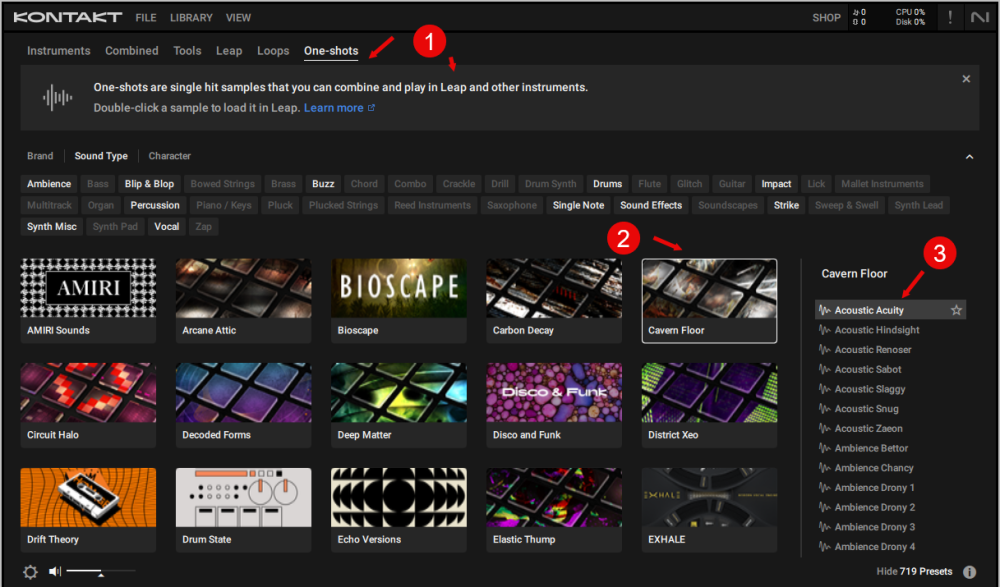Switch to the Loops tab
1000x587 pixels.
(x=273, y=50)
